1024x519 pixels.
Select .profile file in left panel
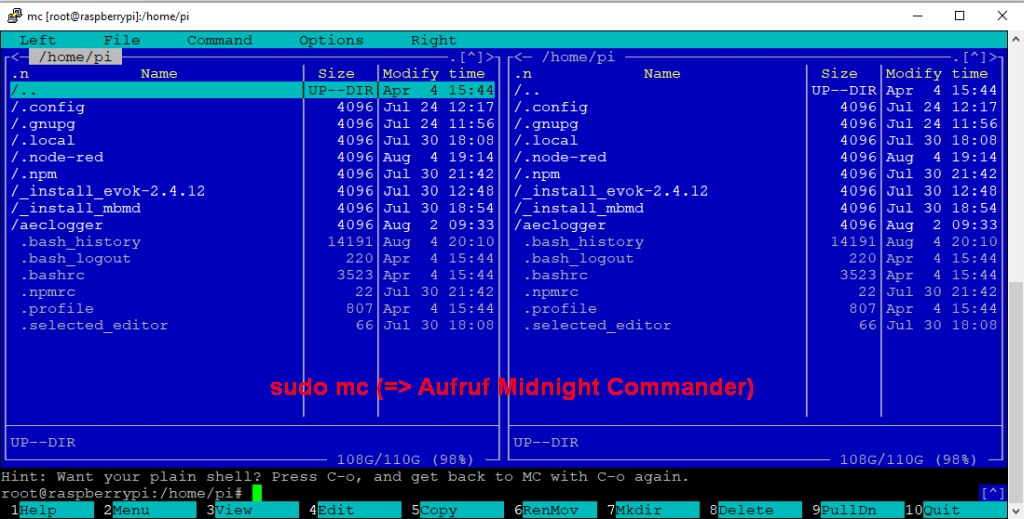[x=253, y=309]
